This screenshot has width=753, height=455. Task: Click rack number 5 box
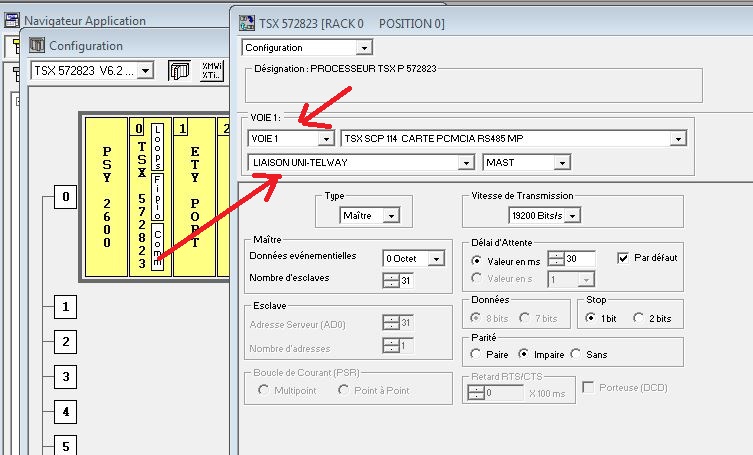tap(65, 445)
